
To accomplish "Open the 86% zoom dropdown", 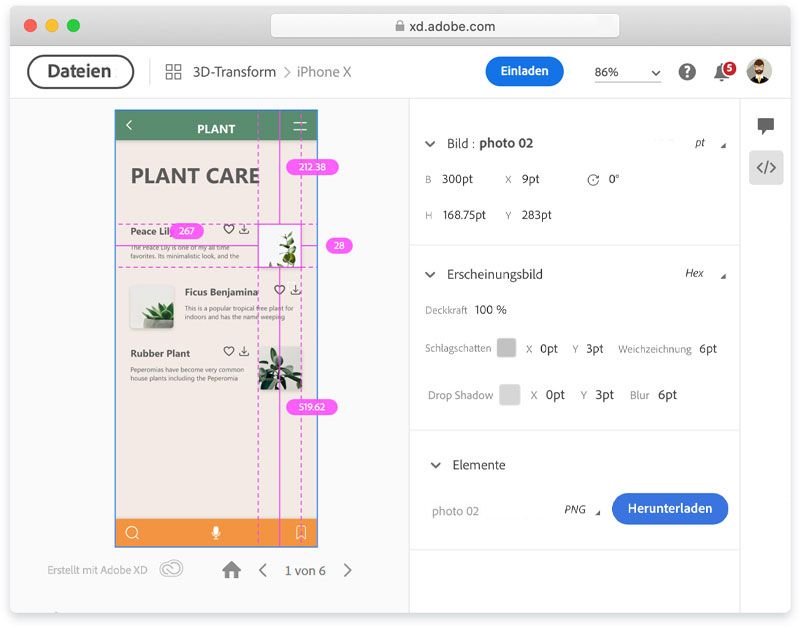I will click(x=627, y=72).
